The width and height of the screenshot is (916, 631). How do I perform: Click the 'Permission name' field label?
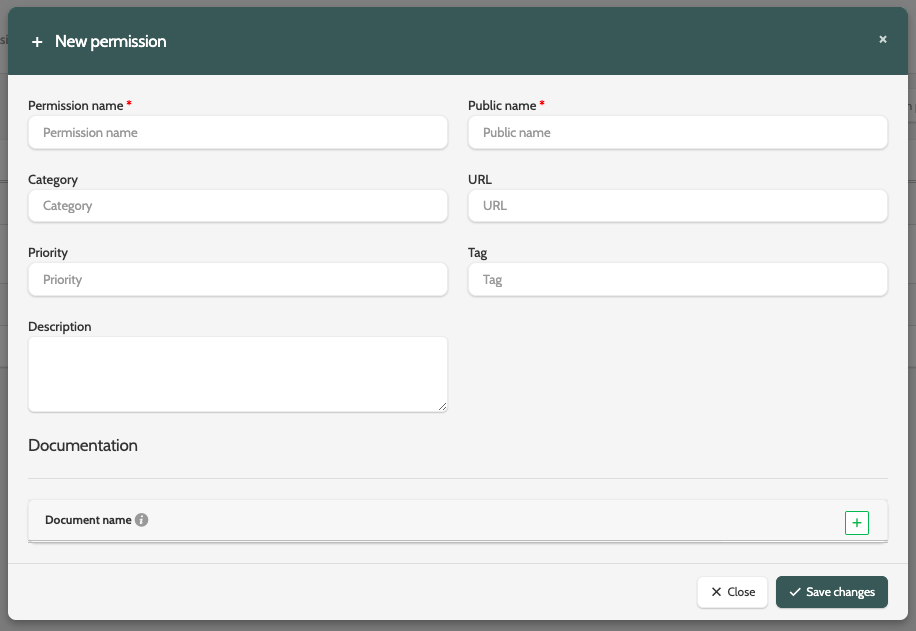click(x=76, y=106)
